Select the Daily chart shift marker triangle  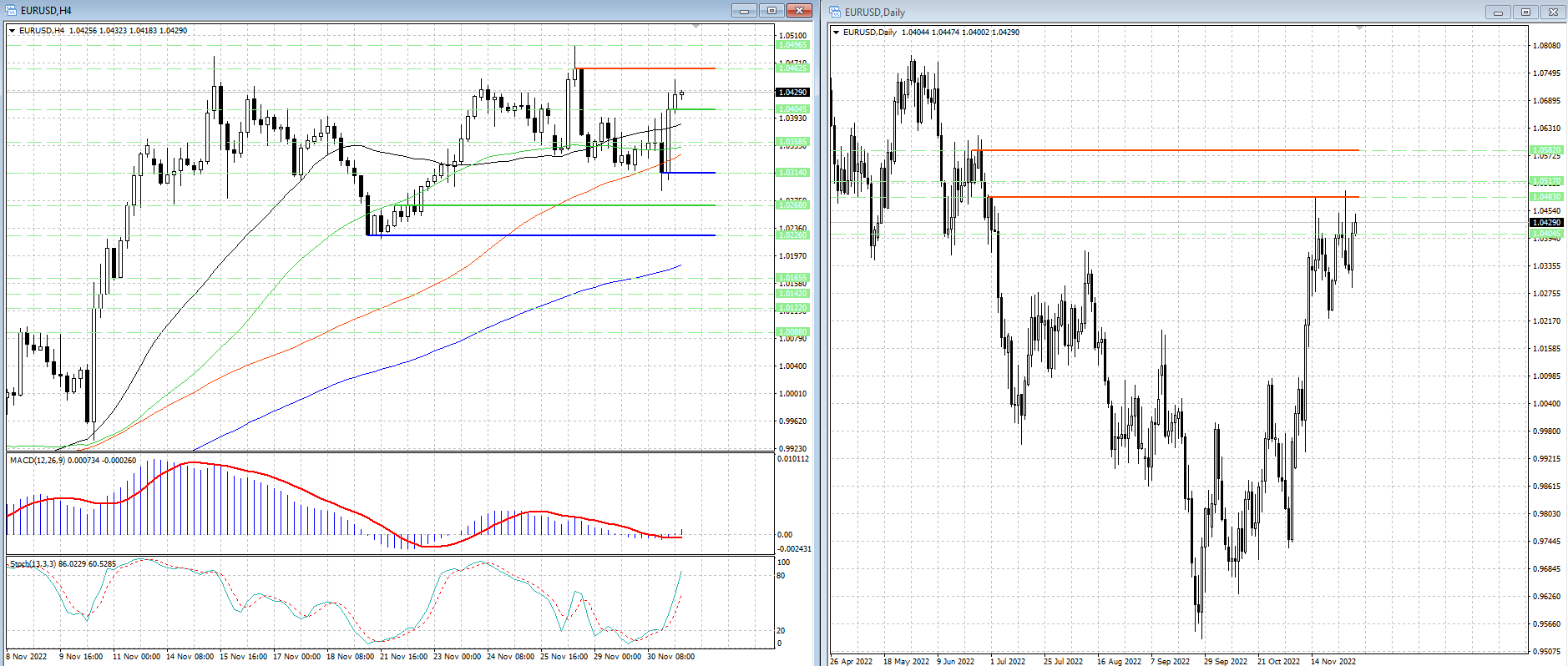[x=1359, y=28]
